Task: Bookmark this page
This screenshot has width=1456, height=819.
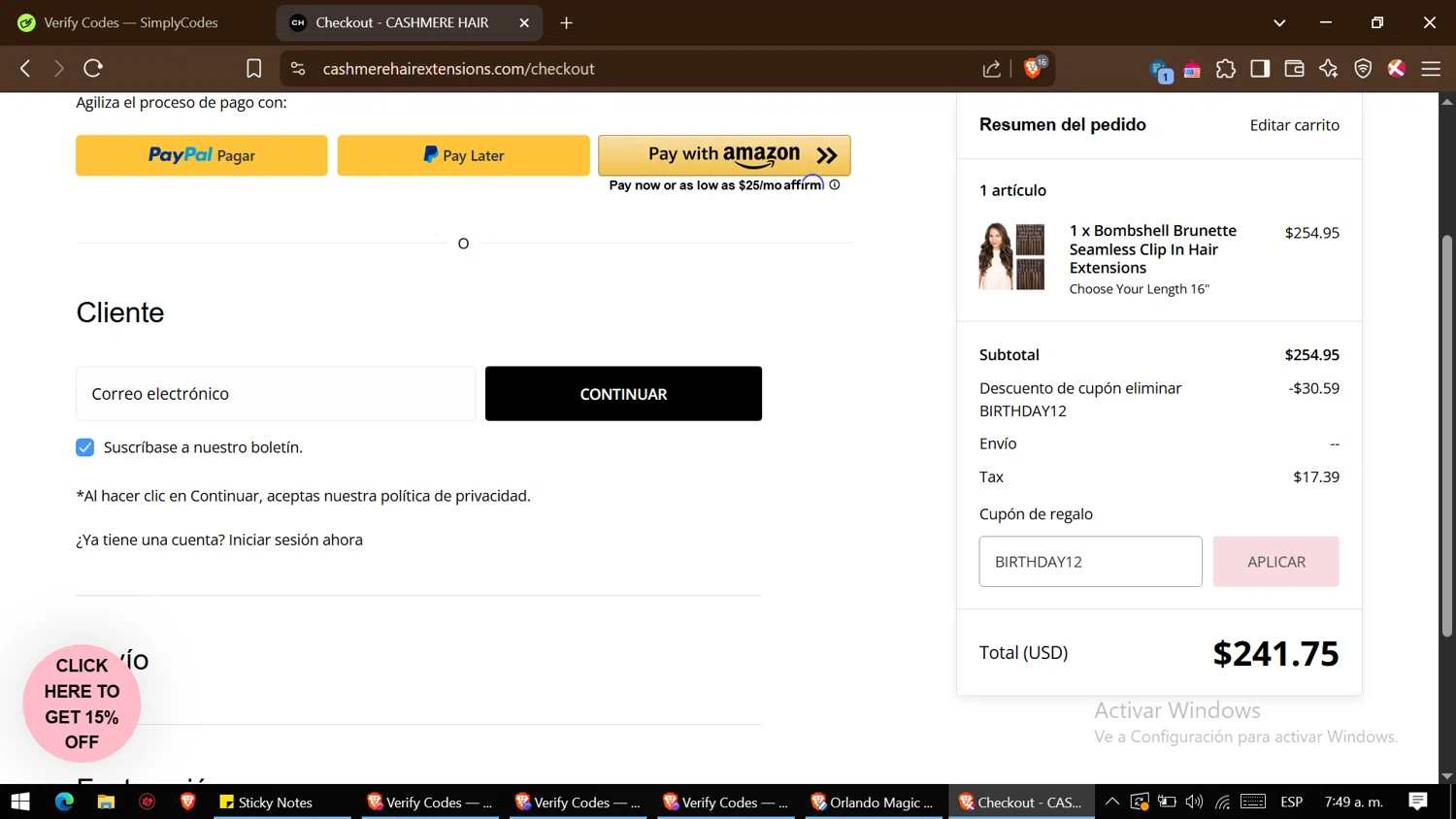Action: coord(253,69)
